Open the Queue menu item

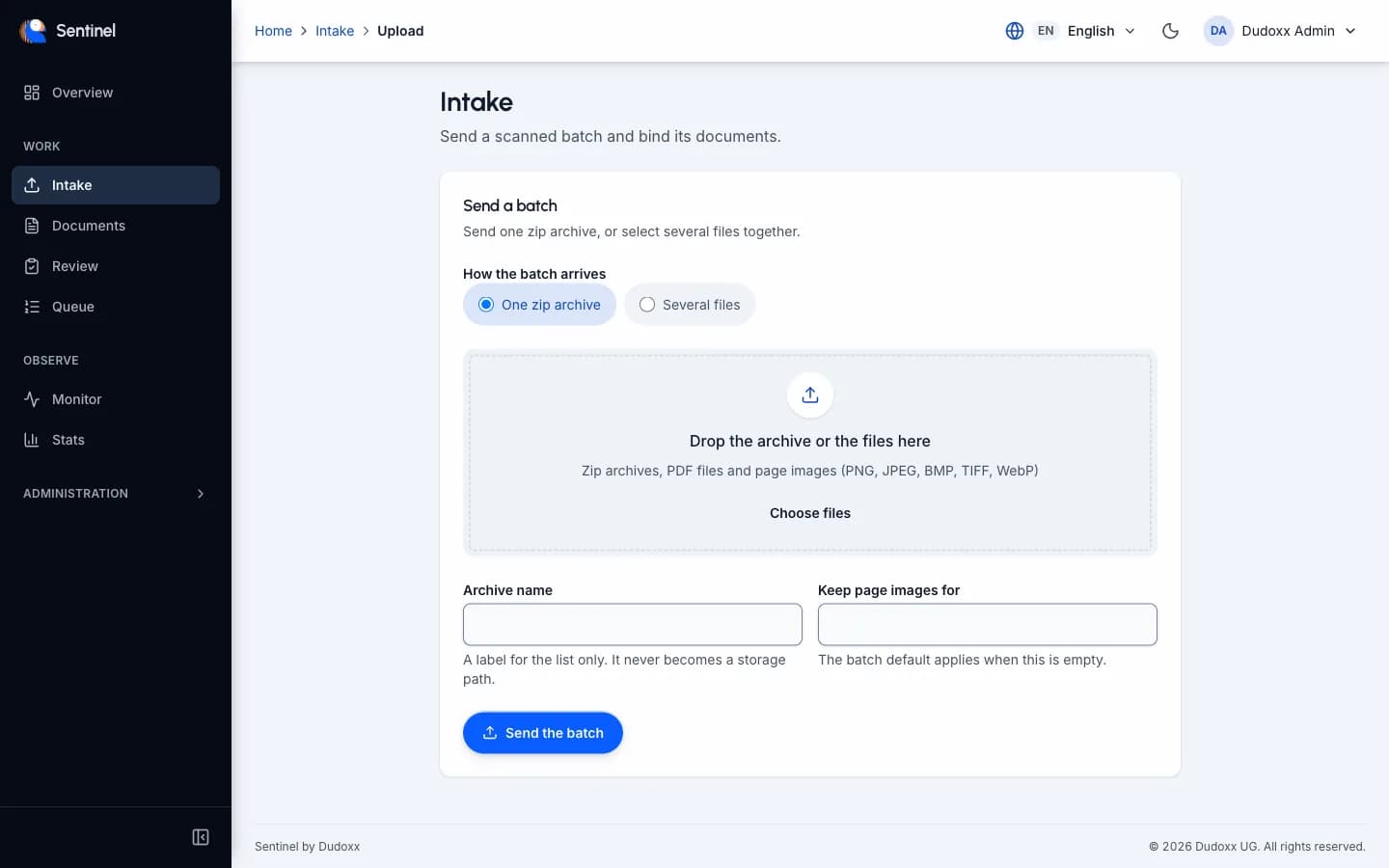pos(116,307)
